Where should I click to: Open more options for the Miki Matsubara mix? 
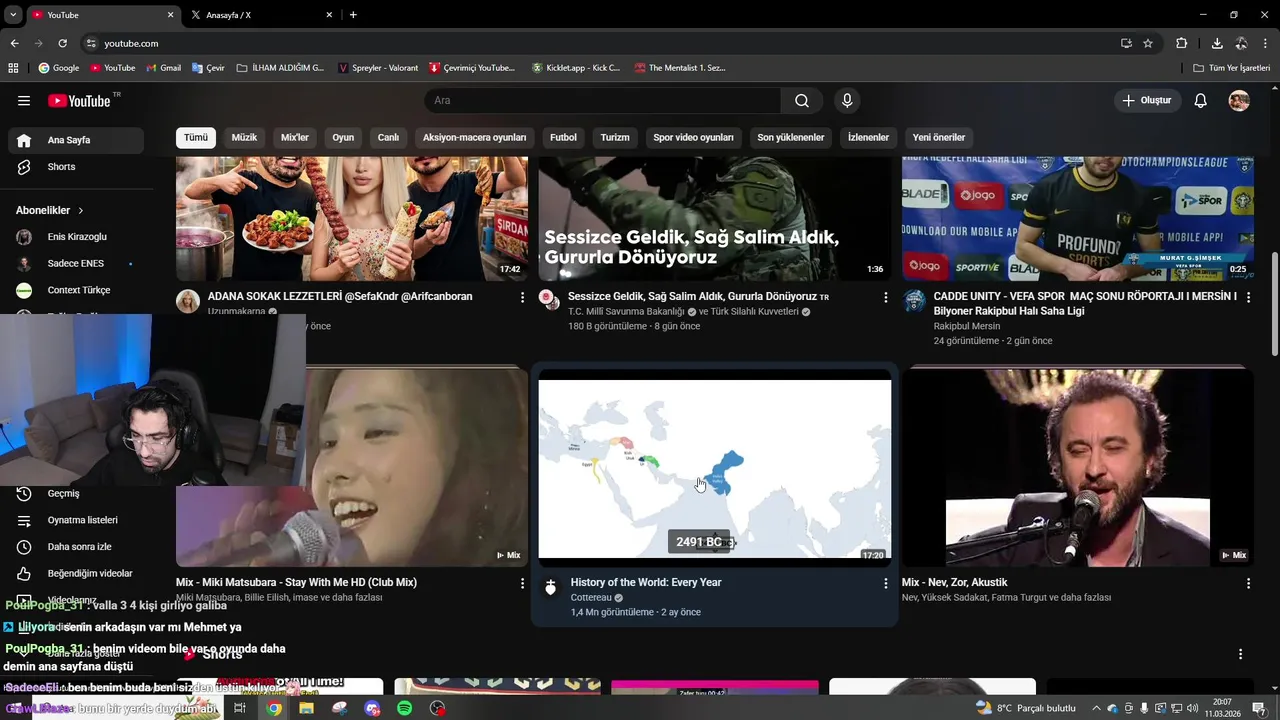click(x=522, y=583)
